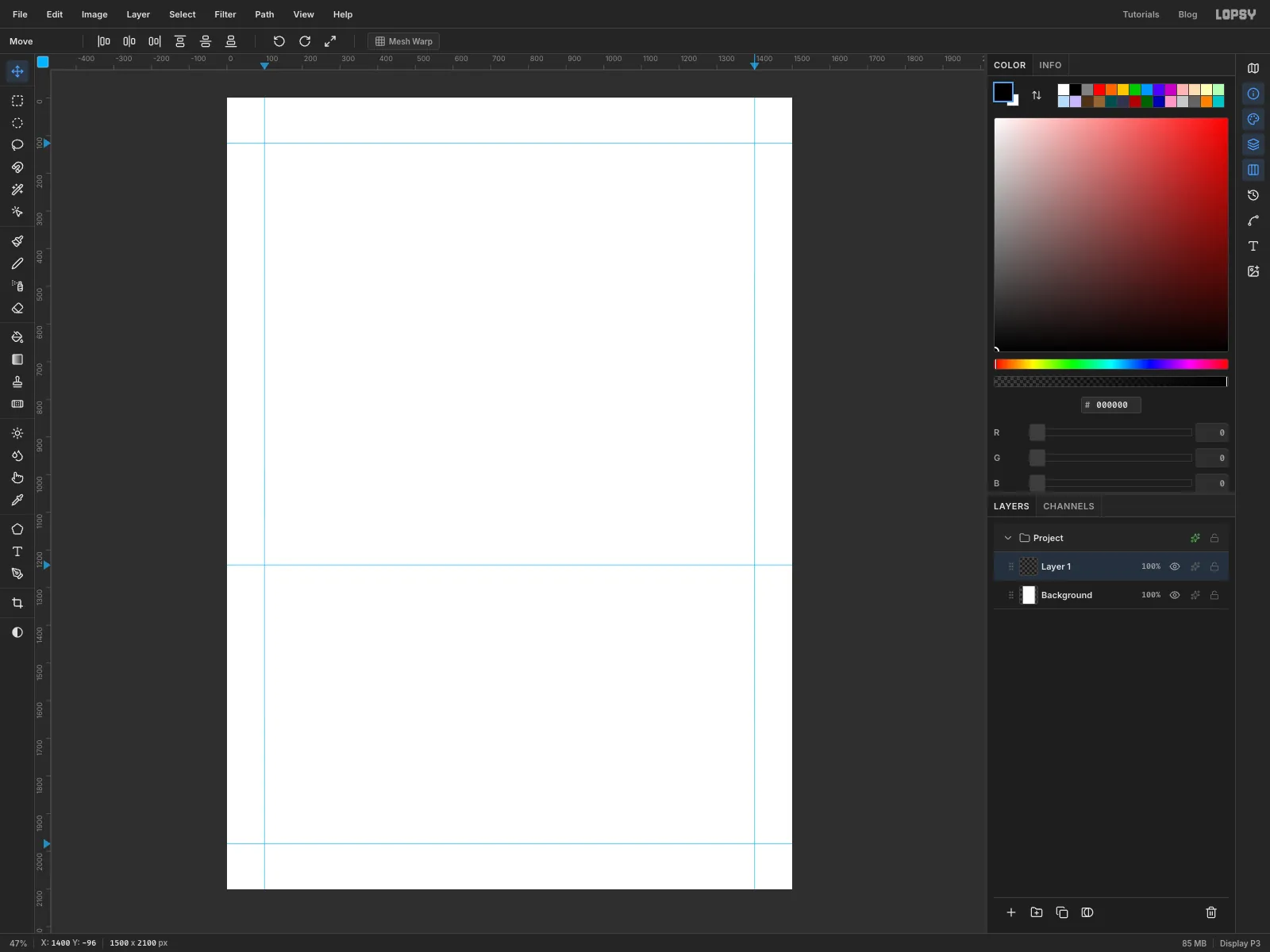Toggle lock on Project group
The height and width of the screenshot is (952, 1270).
(1214, 538)
